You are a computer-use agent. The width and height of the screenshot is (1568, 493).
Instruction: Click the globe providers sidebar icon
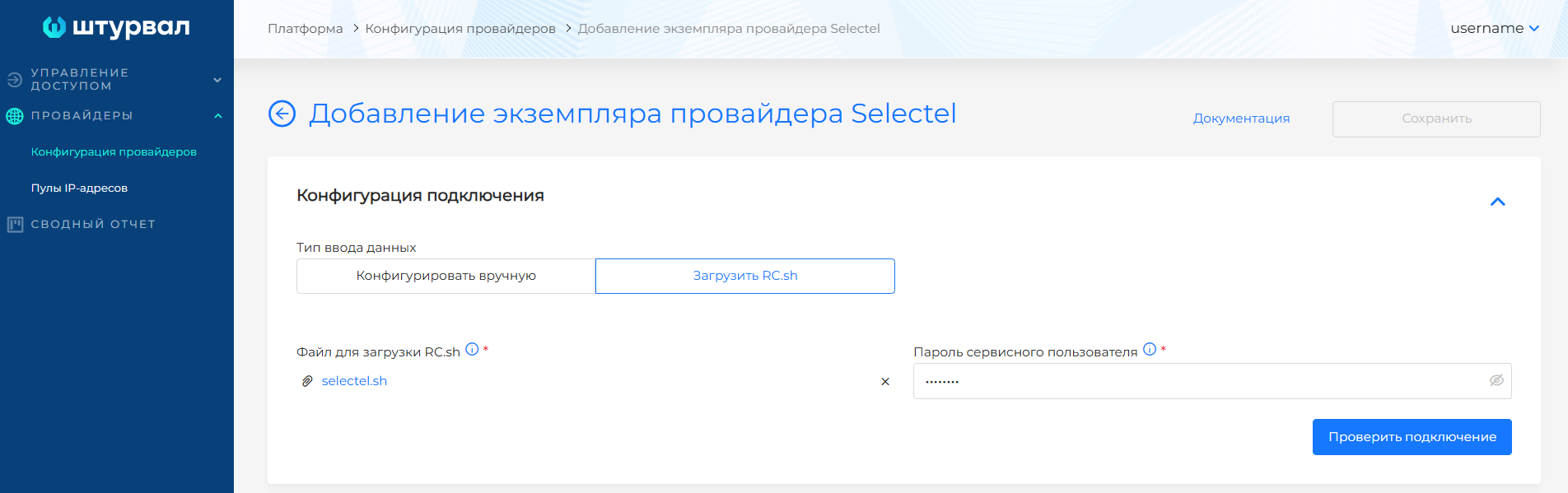click(15, 116)
